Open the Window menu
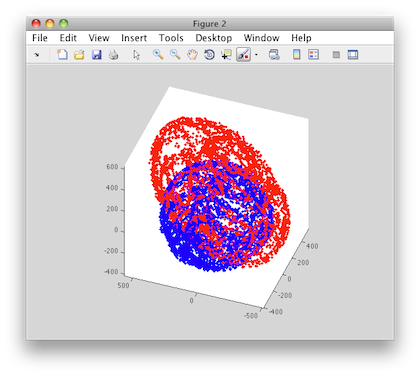 click(x=261, y=38)
